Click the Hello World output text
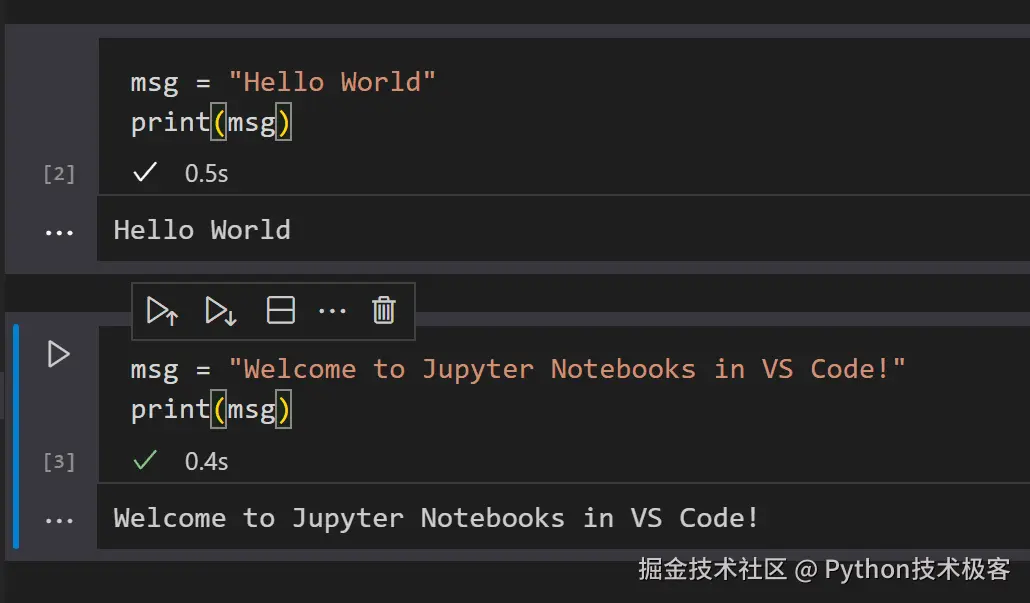This screenshot has height=603, width=1030. point(202,230)
